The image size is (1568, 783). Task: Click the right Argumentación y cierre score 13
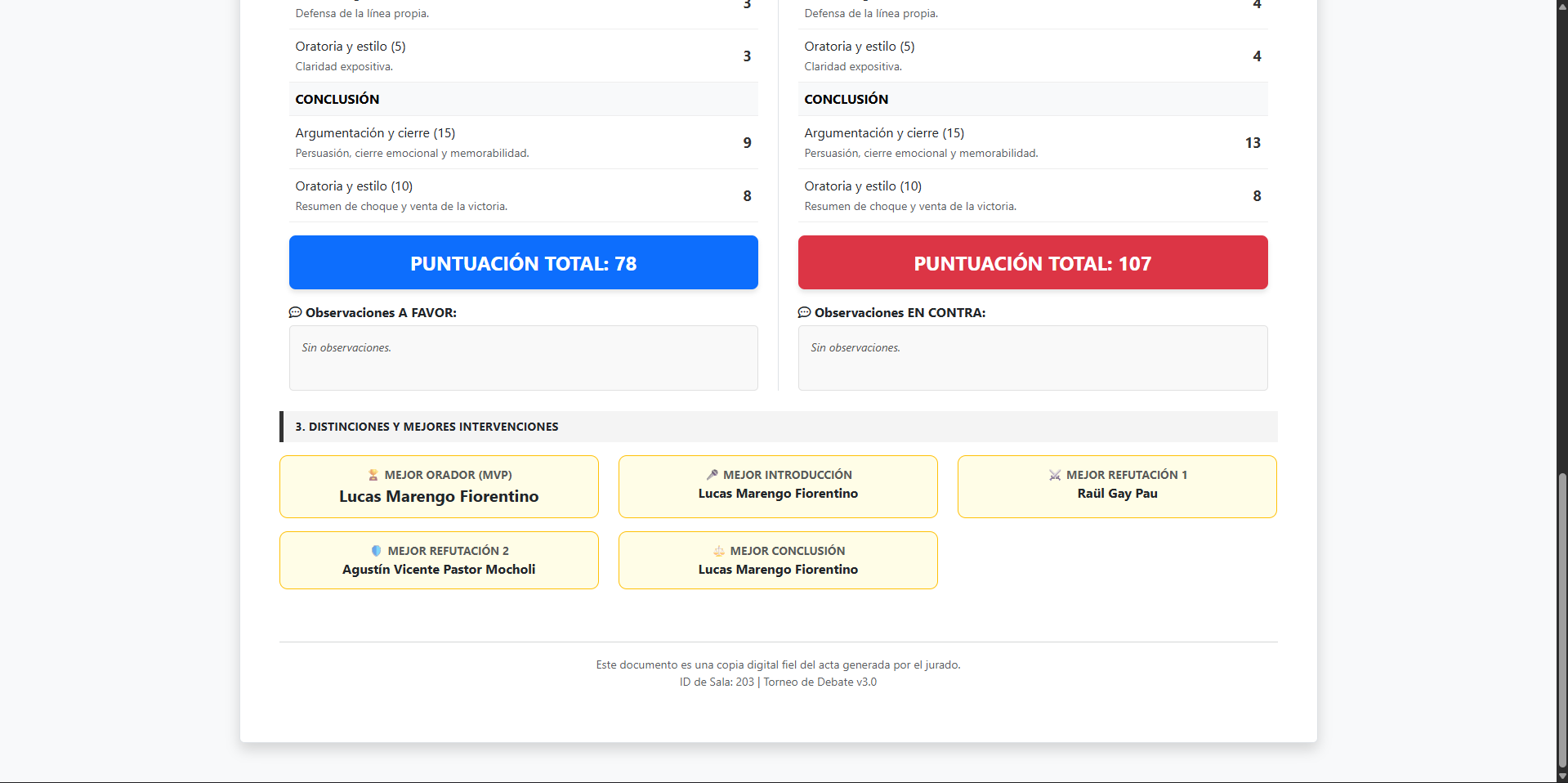pyautogui.click(x=1253, y=143)
